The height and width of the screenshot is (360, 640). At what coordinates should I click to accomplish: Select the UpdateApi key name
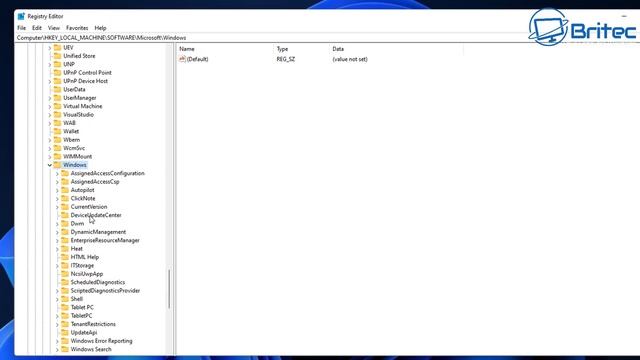[84, 333]
